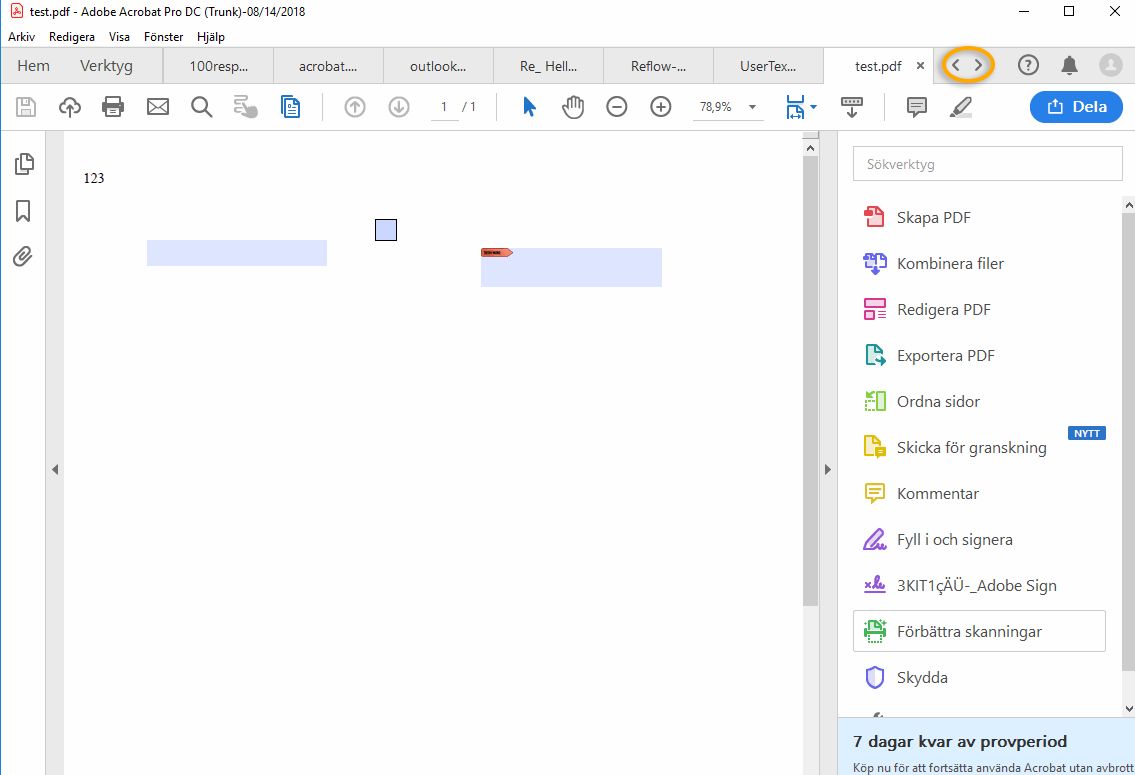Open the bookmarks panel
Screen dimensions: 1135x775
[23, 211]
